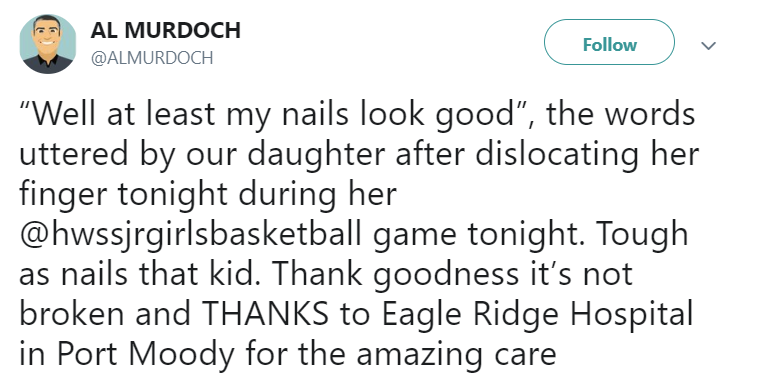Screen dimensions: 758x383
Task: Click the words Eagle Ridge Hospital
Action: pos(538,314)
